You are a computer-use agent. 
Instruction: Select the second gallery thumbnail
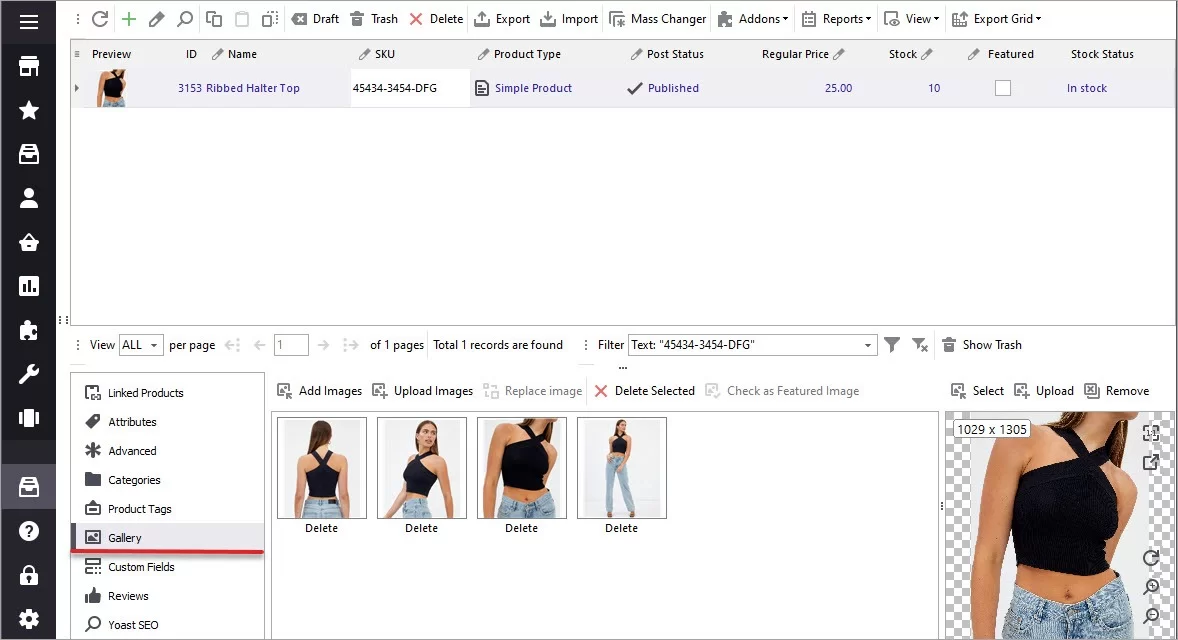coord(421,467)
